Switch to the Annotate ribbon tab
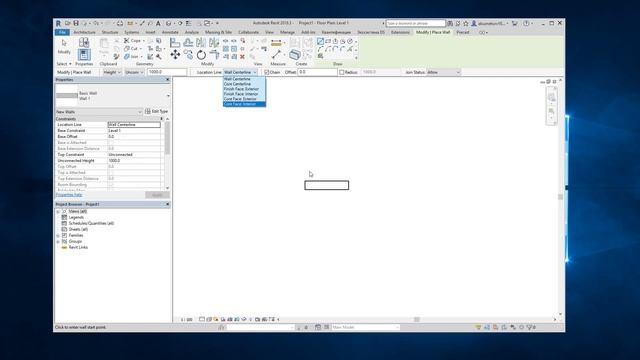The image size is (640, 360). 170,32
